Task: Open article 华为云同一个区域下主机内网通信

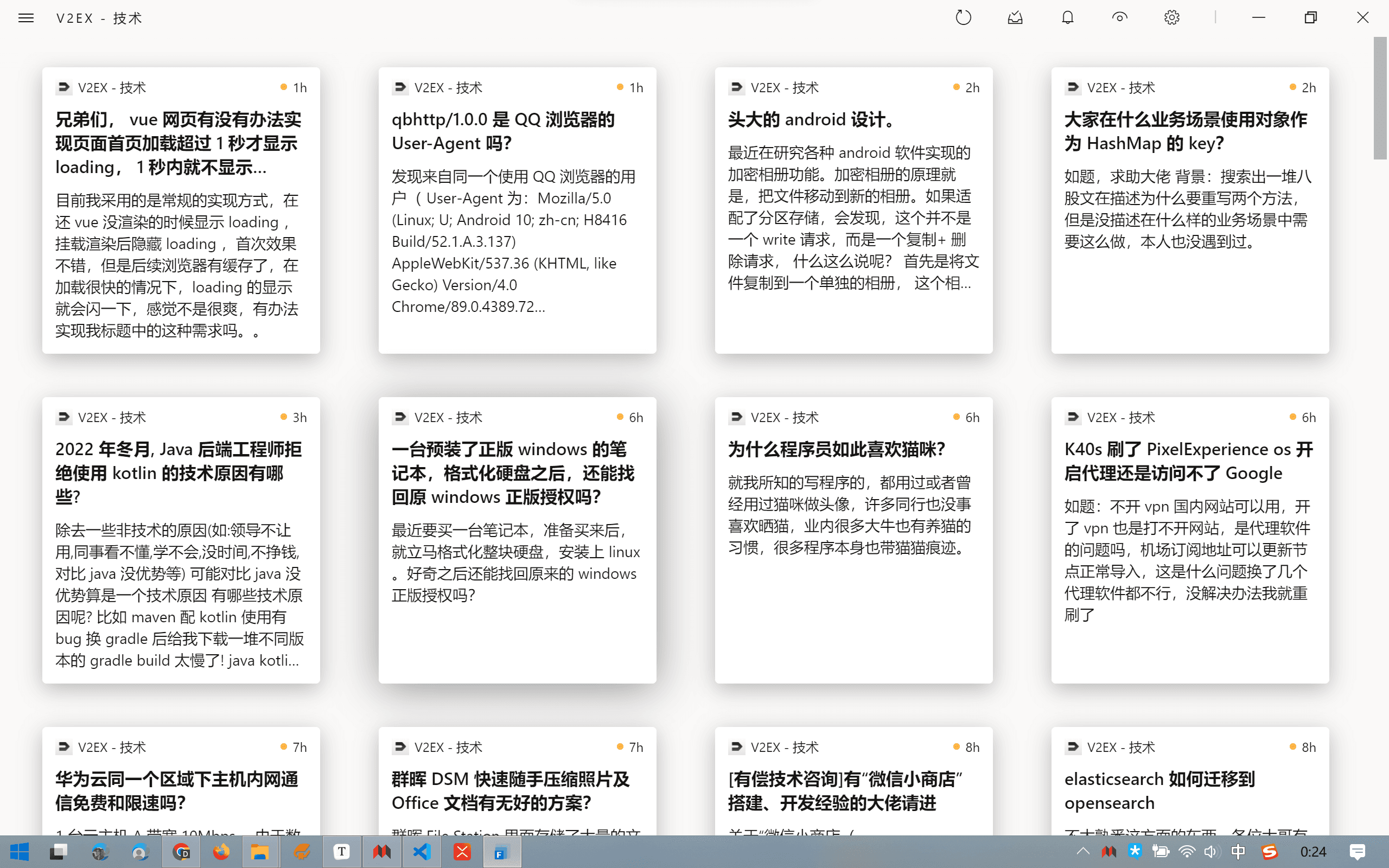Action: click(x=181, y=781)
